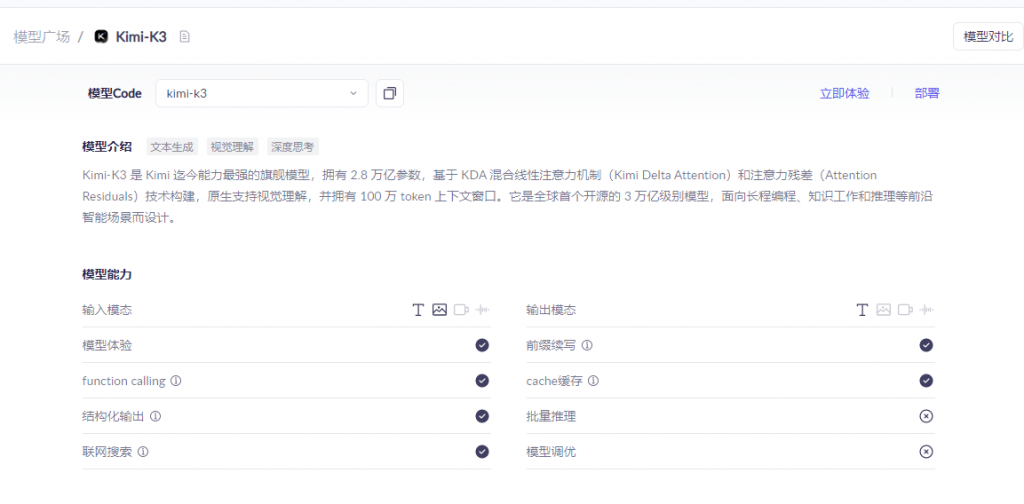Click the check mark for 前缀续写
Viewport: 1024px width, 504px height.
(x=926, y=345)
